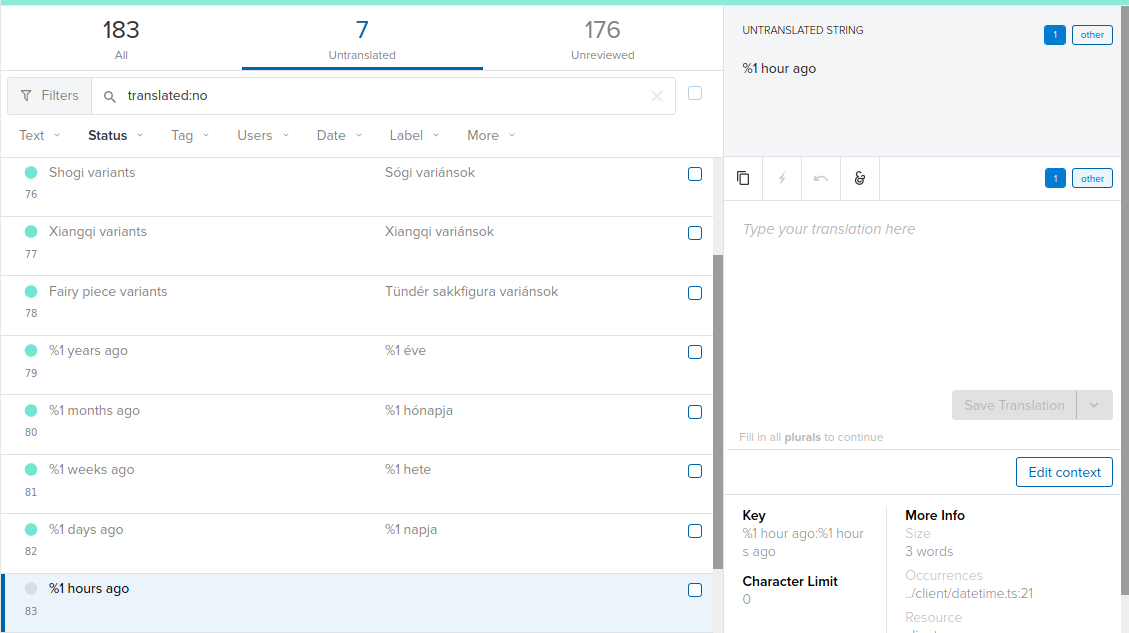Screen dimensions: 1129x633
Task: Select the Shogi variants string
Action: (x=92, y=172)
